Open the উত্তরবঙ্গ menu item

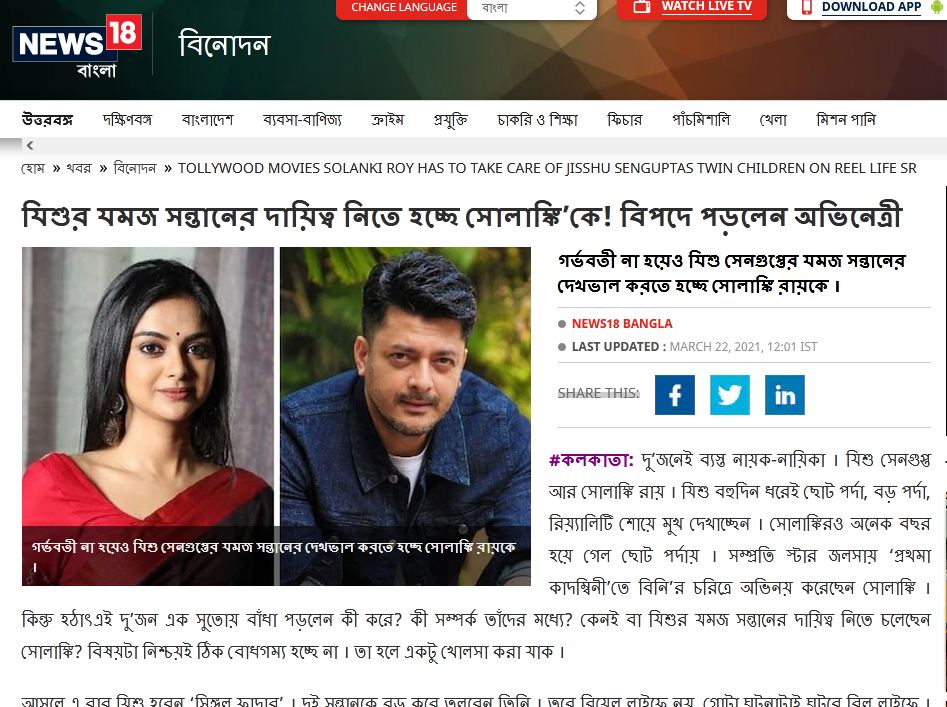(47, 120)
